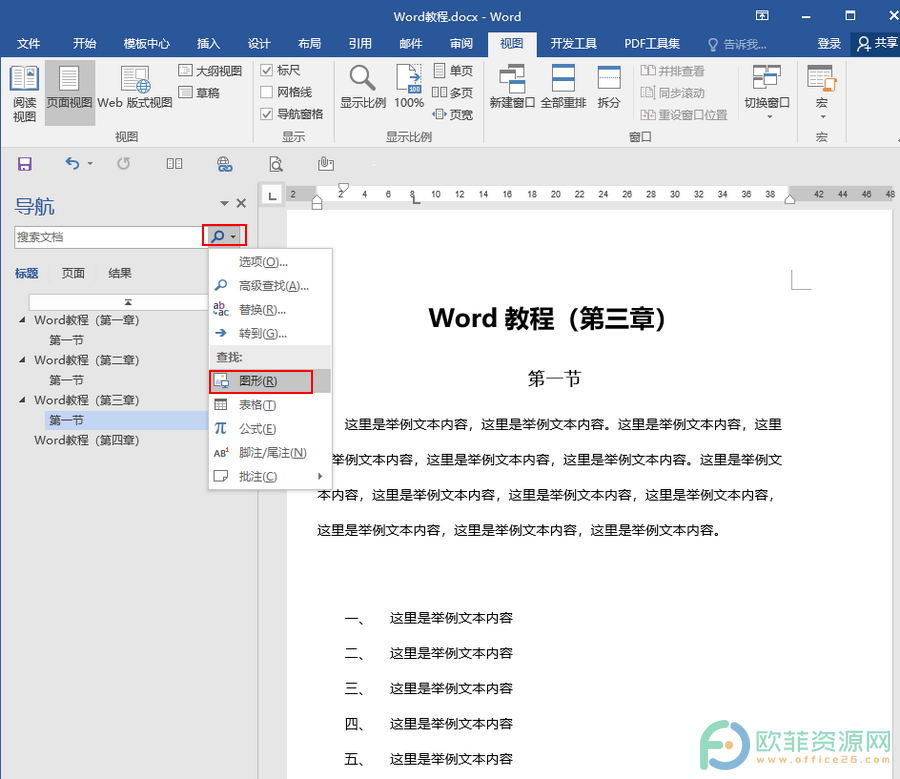Viewport: 900px width, 779px height.
Task: Select 公式(E) in the find menu
Action: pos(270,429)
